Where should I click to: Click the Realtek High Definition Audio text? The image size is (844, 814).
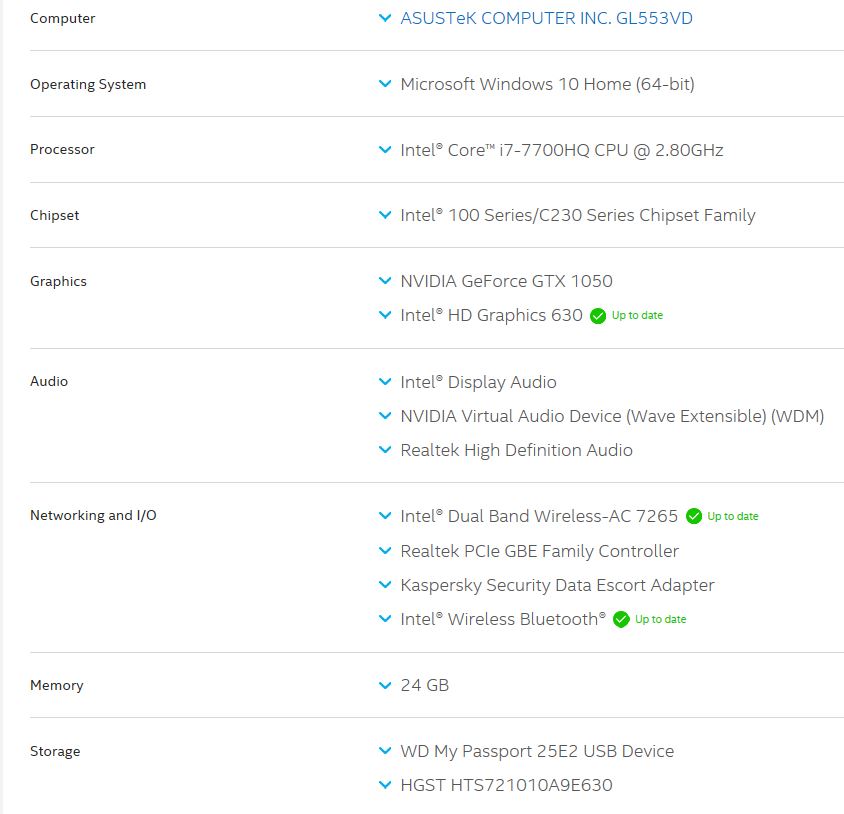click(517, 450)
